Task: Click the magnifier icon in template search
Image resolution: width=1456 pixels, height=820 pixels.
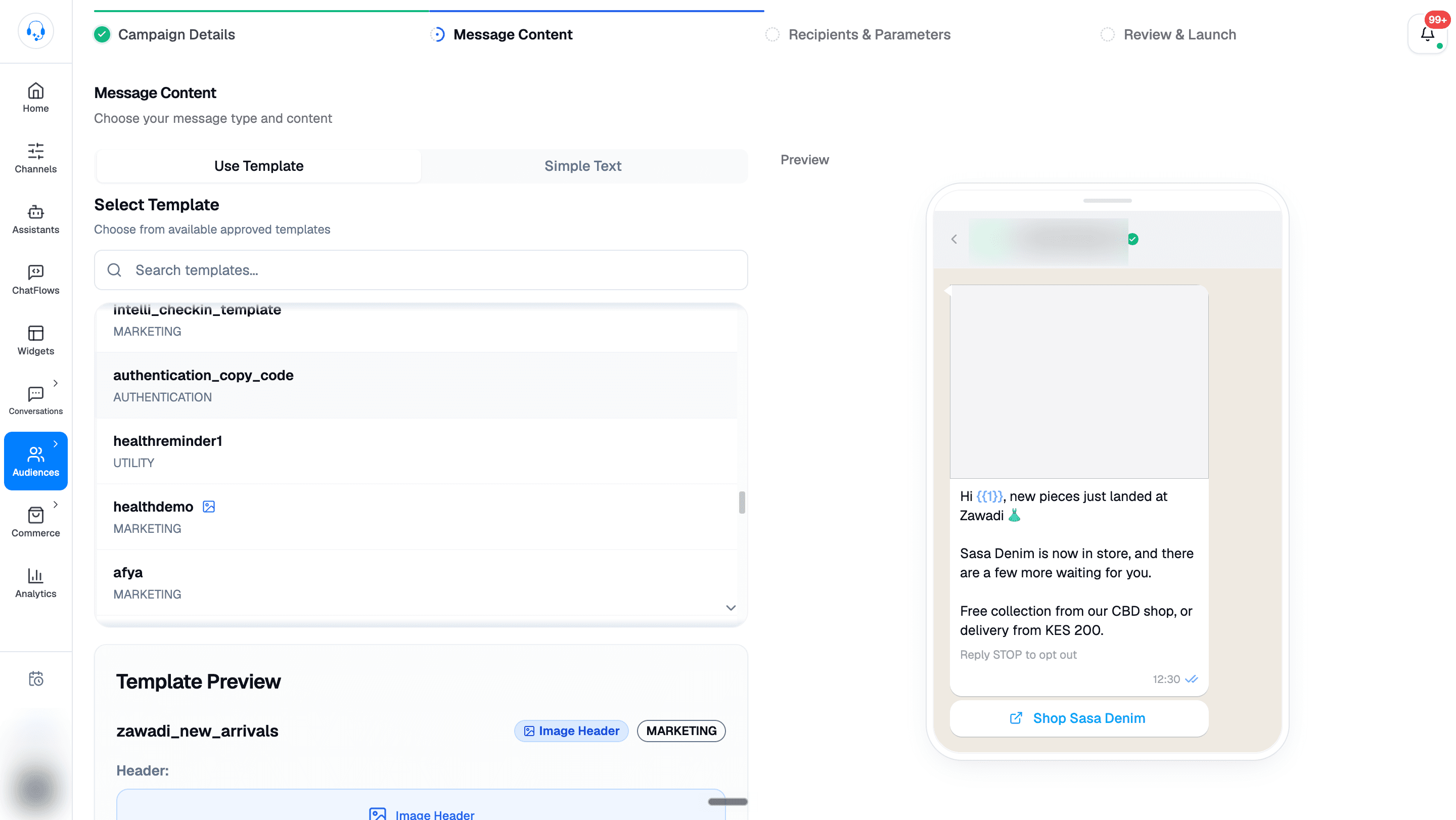Action: coord(114,270)
